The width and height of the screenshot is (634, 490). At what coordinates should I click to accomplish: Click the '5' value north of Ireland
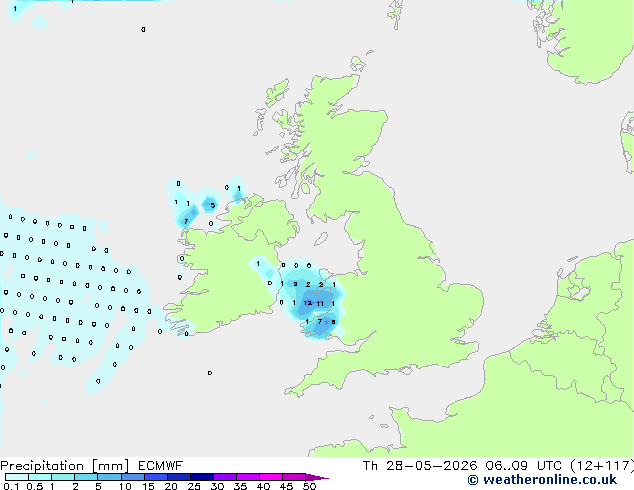212,205
